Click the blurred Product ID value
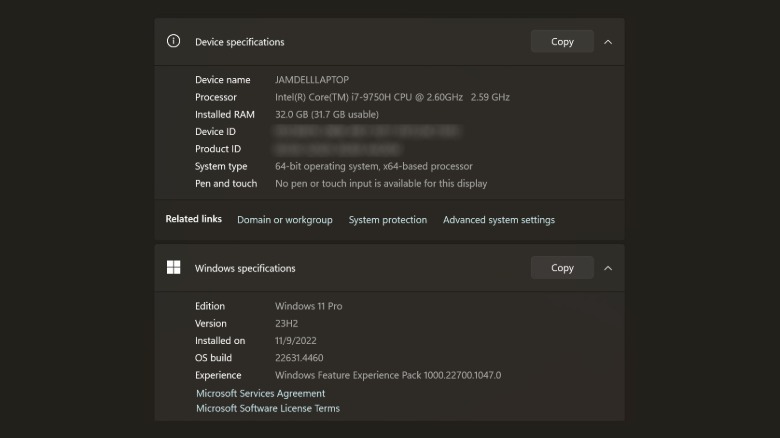 [338, 149]
